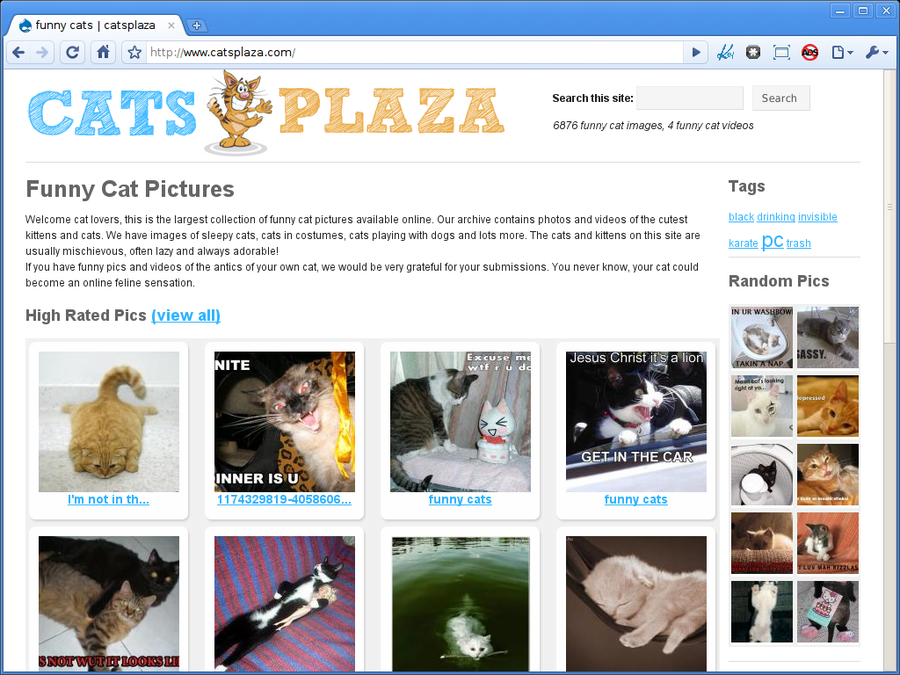
Task: Select the funny cats | catsplaza tab
Action: (x=95, y=25)
